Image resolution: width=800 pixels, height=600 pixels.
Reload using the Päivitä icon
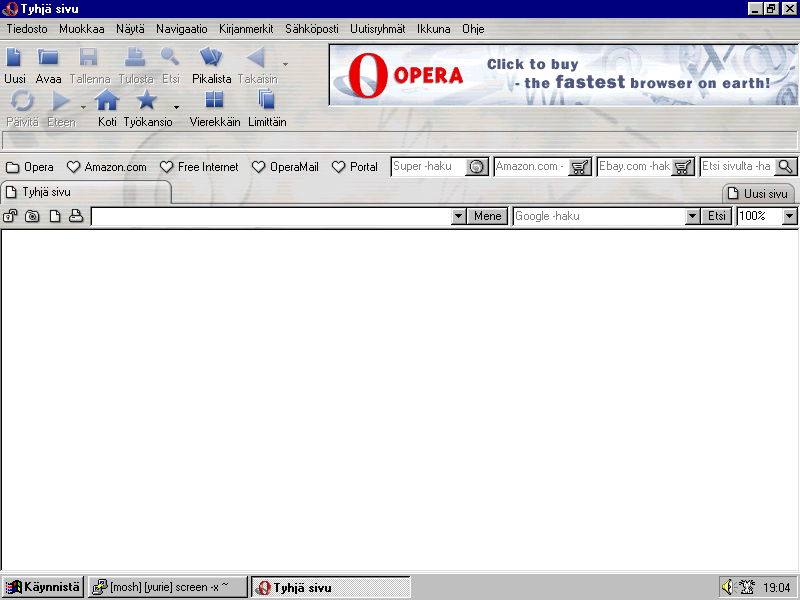tap(22, 100)
